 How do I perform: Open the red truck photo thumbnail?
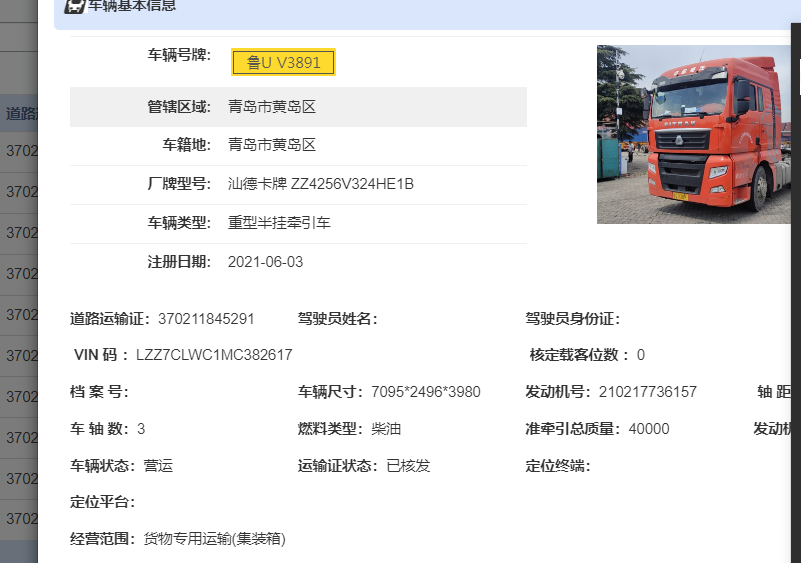[x=693, y=134]
